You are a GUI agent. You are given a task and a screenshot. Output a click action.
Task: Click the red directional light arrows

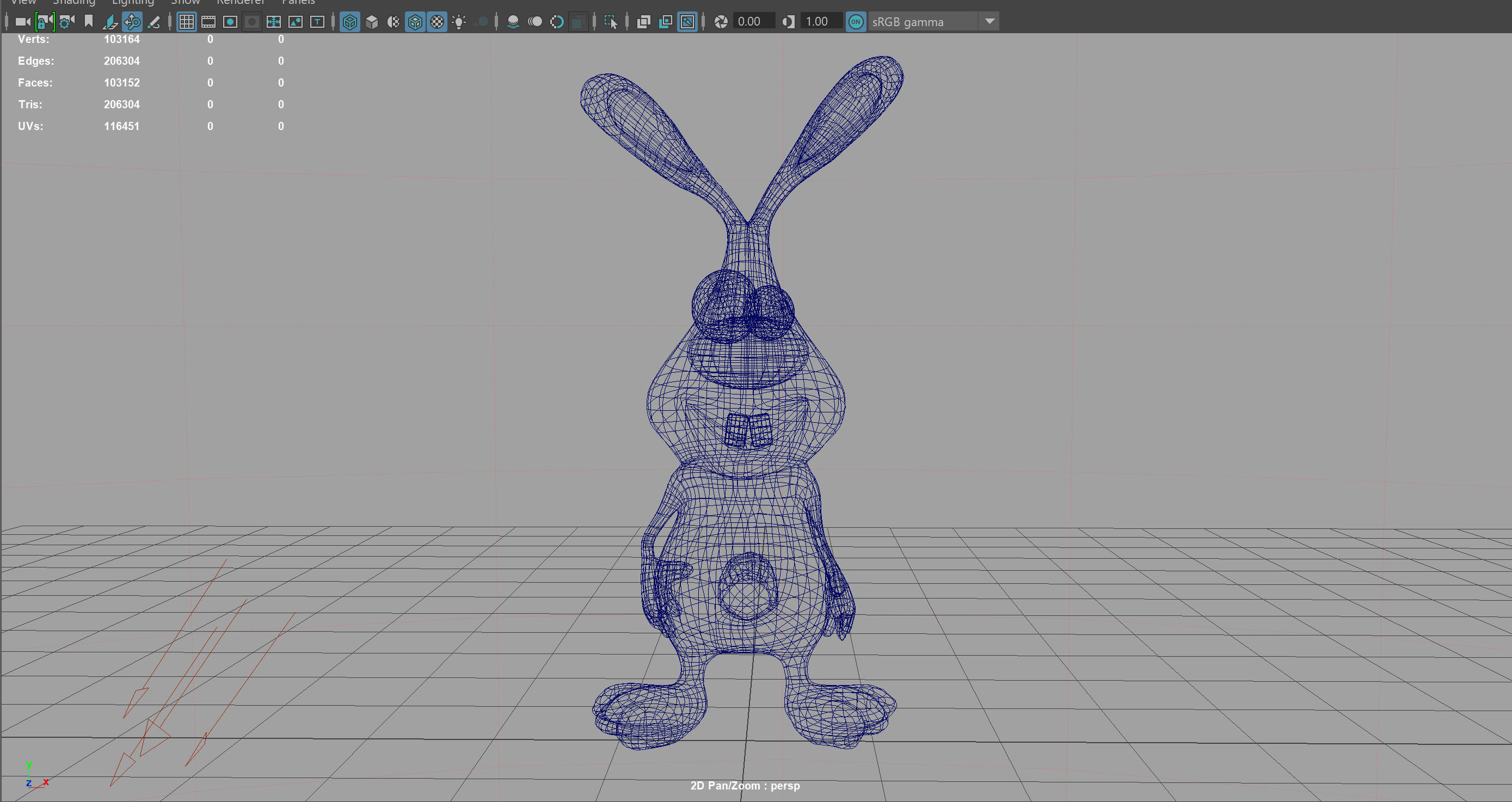201,673
